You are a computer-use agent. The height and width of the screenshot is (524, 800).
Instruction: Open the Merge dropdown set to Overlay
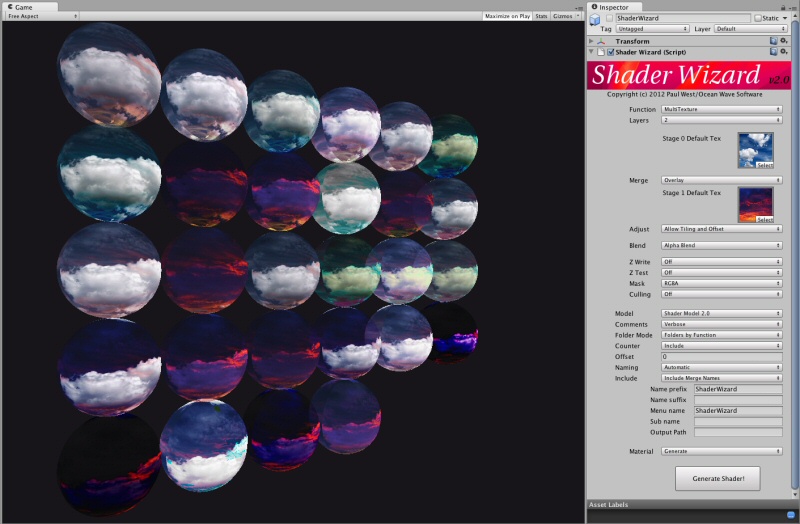721,180
